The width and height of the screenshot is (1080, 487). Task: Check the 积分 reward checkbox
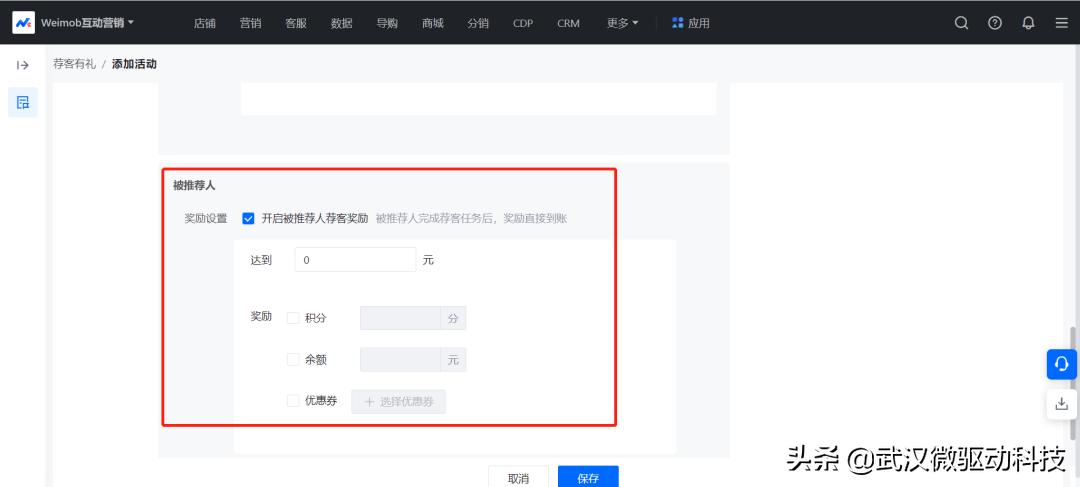(x=293, y=318)
